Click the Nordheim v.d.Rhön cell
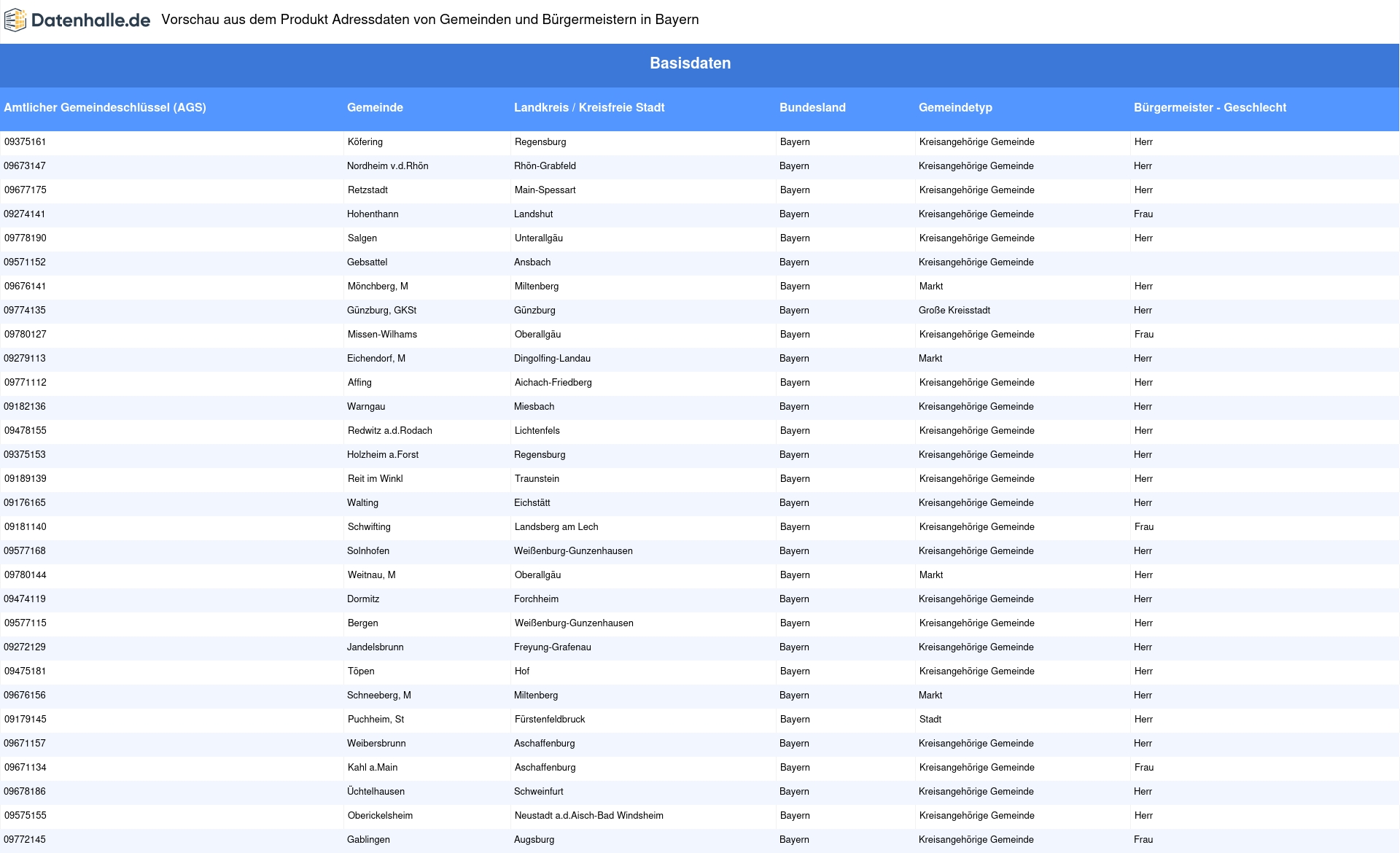This screenshot has height=853, width=1400. [x=388, y=166]
